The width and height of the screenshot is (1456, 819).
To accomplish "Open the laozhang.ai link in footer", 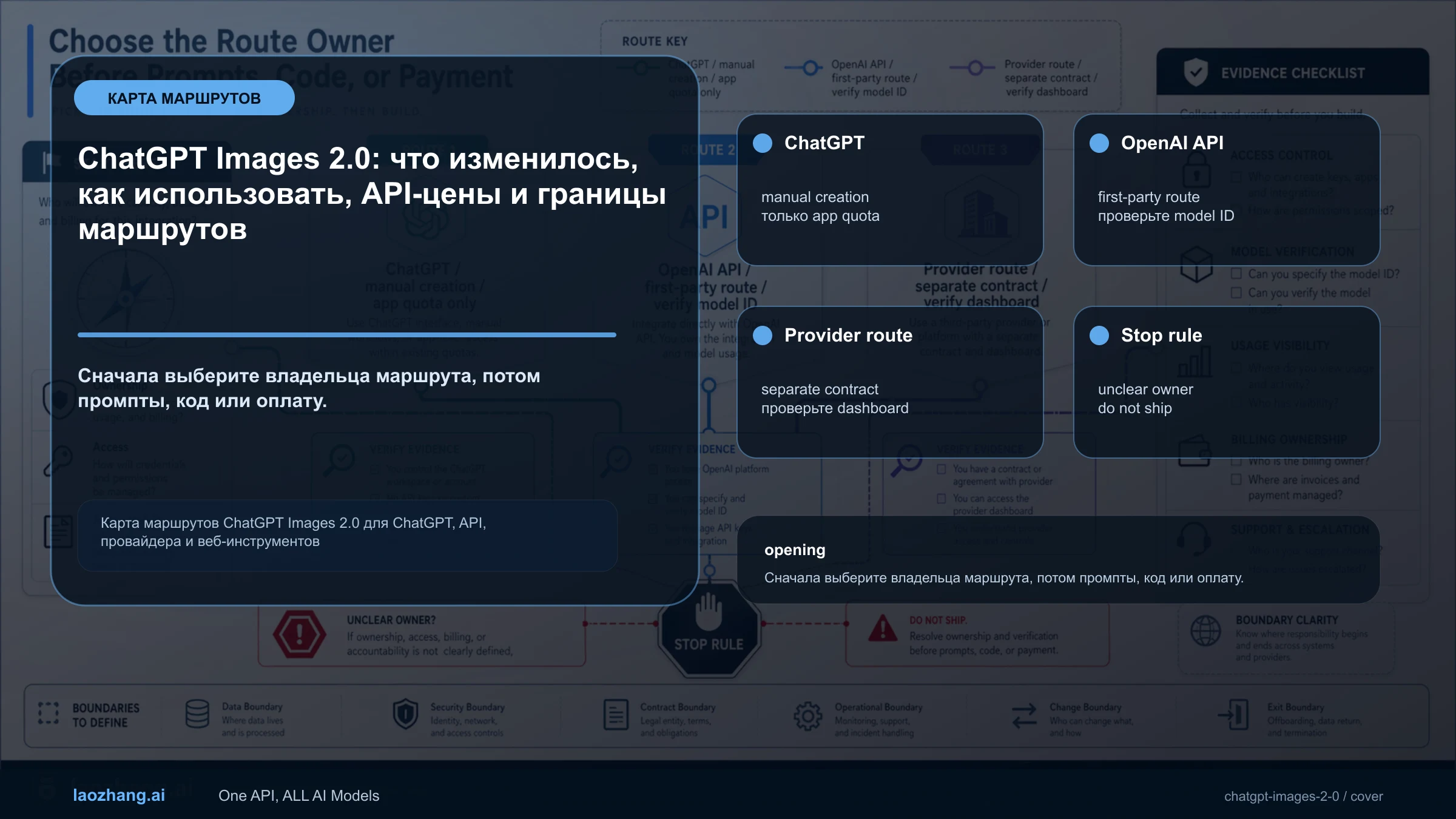I will click(119, 795).
